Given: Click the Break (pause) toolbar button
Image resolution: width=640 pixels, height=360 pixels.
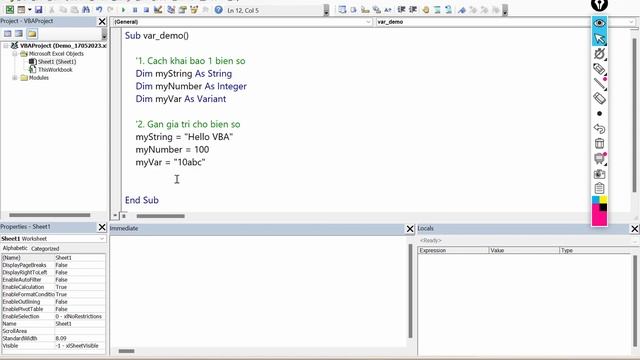Looking at the screenshot, I should pos(135,10).
